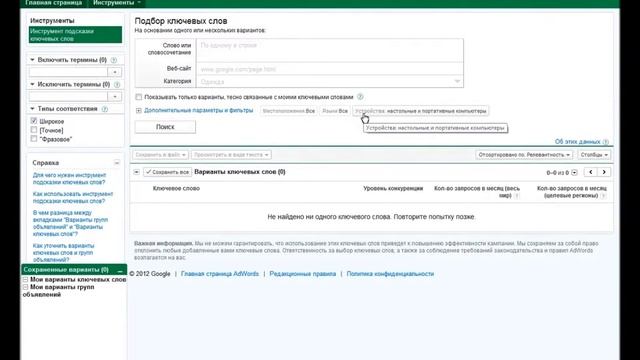Open help icon for целевые регионы column
Viewport: 640px width, 360px height.
pos(603,196)
